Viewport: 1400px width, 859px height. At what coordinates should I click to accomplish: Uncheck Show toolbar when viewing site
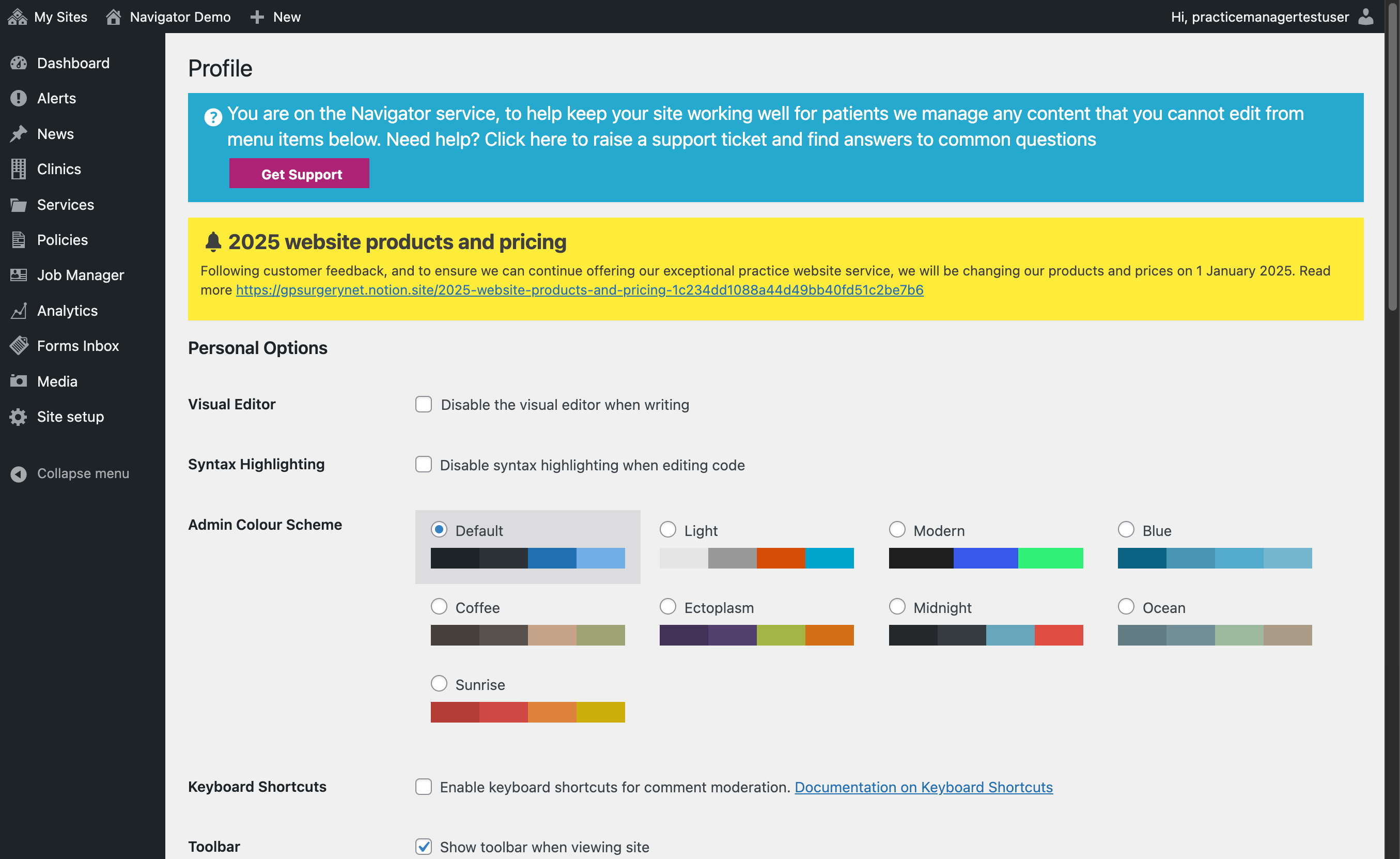[x=423, y=847]
